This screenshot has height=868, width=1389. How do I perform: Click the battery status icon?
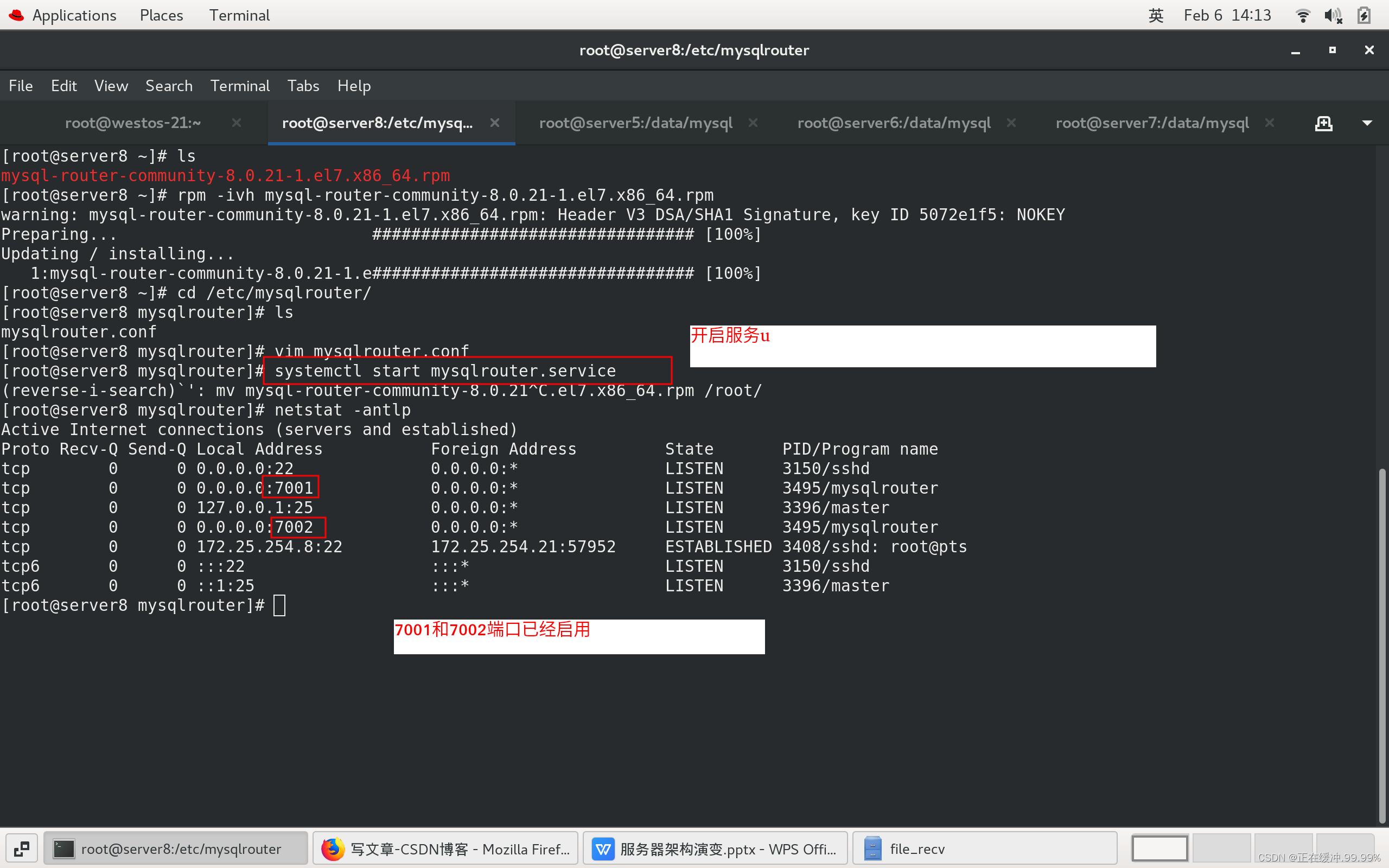coord(1363,16)
